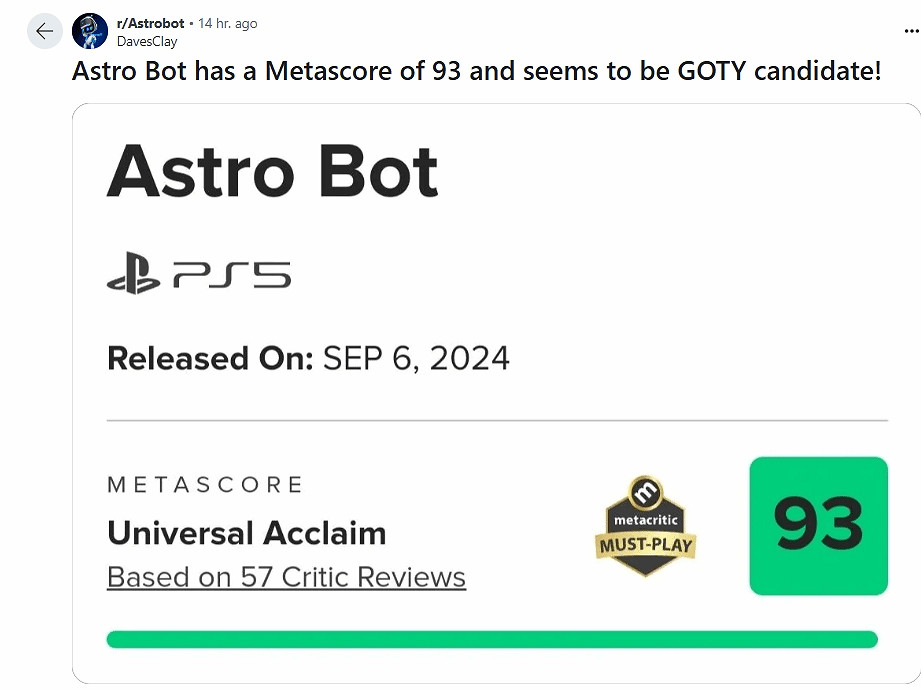
Task: Click the 'Universal Acclaim' rating text
Action: (246, 532)
